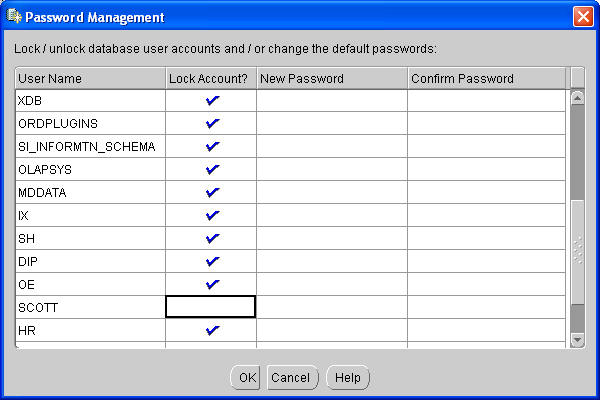Image resolution: width=600 pixels, height=400 pixels.
Task: Select the New Password field for SCOTT
Action: [332, 307]
